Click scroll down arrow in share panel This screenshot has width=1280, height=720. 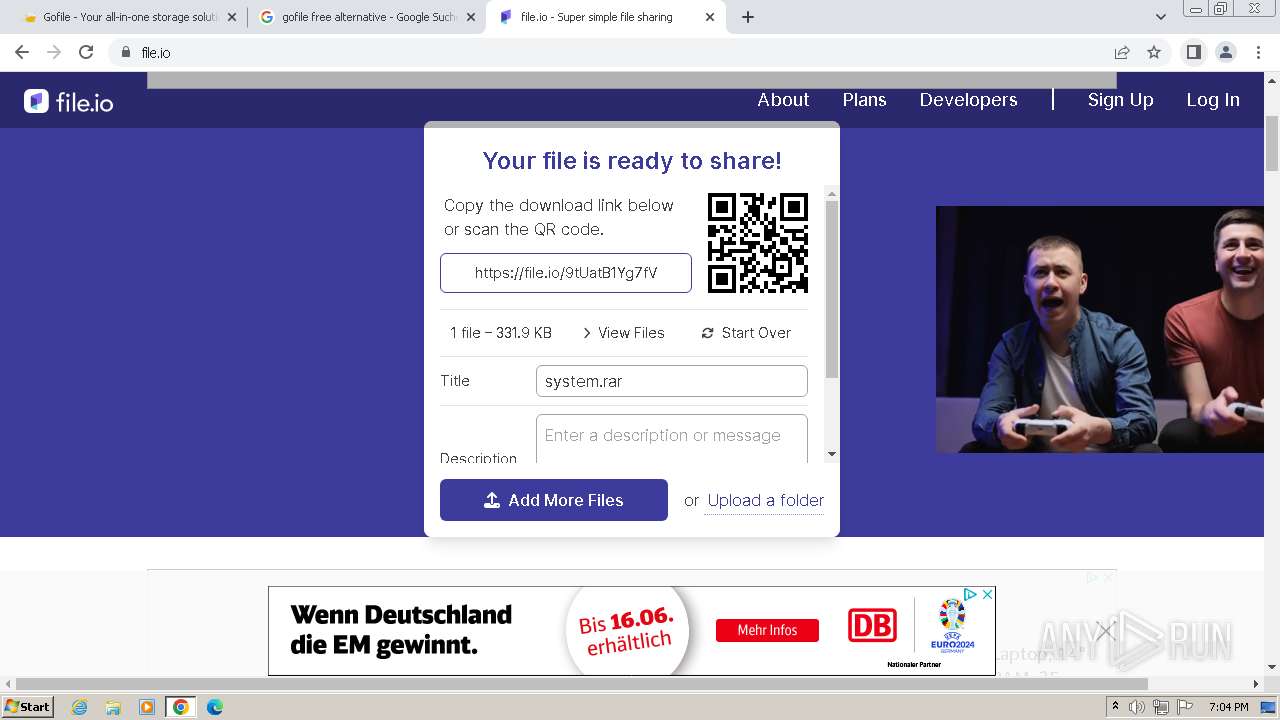tap(831, 454)
